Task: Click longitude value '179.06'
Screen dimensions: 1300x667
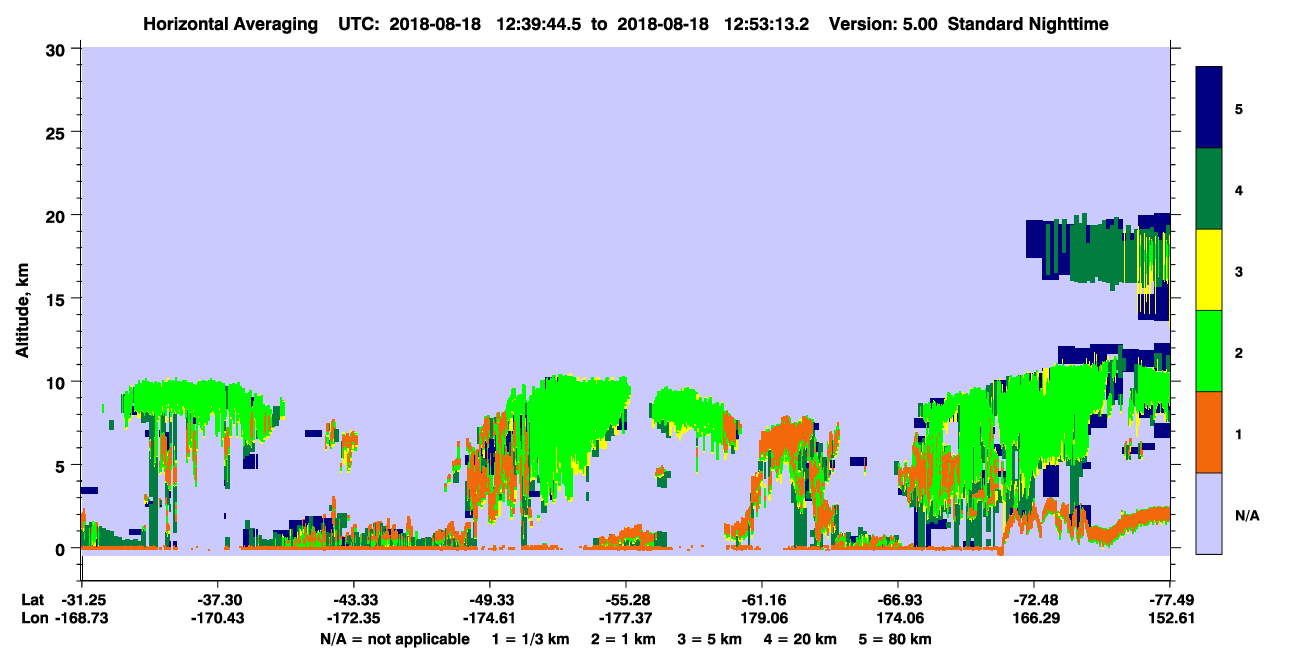Action: click(x=761, y=619)
